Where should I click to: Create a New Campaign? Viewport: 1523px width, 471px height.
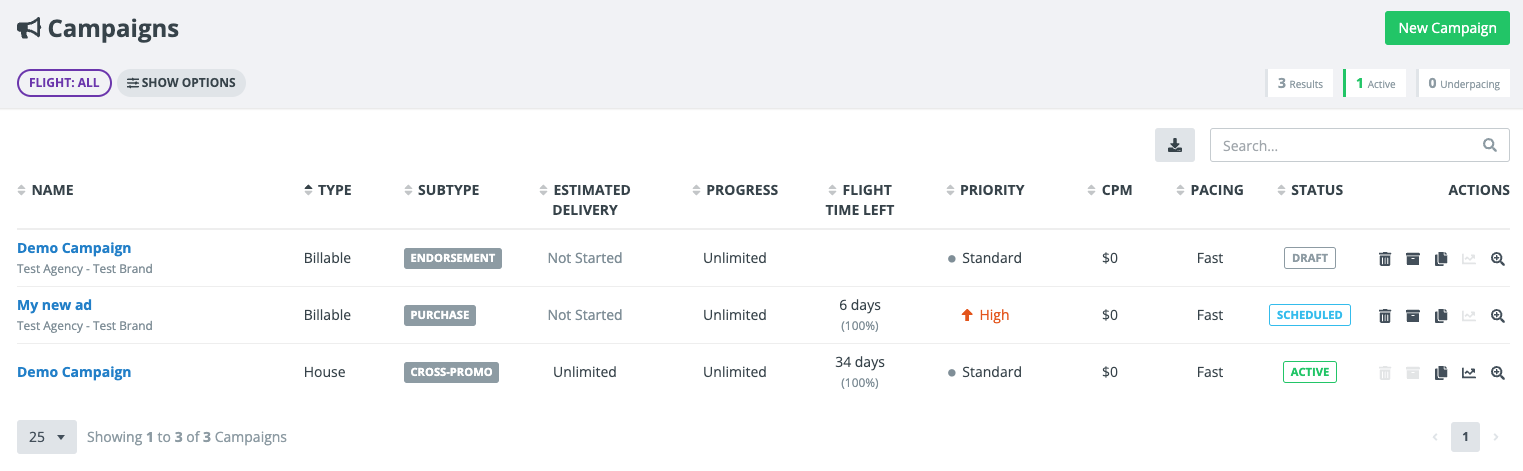[1446, 28]
